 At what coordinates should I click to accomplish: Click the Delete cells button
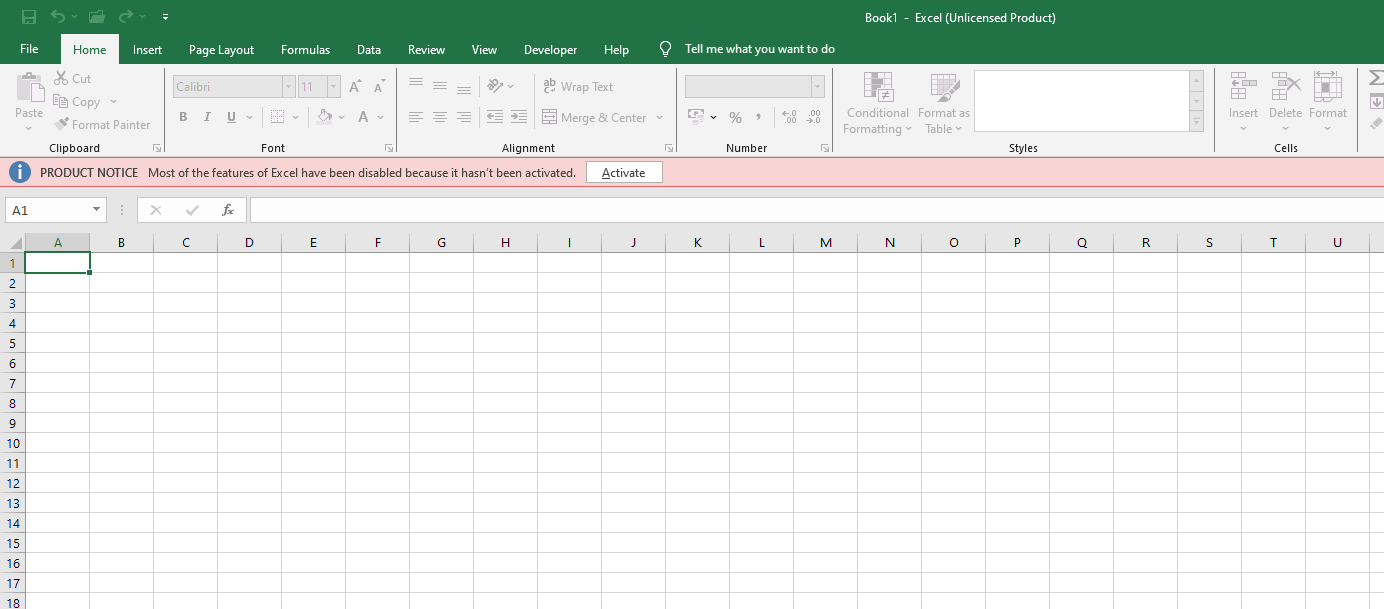coord(1285,103)
